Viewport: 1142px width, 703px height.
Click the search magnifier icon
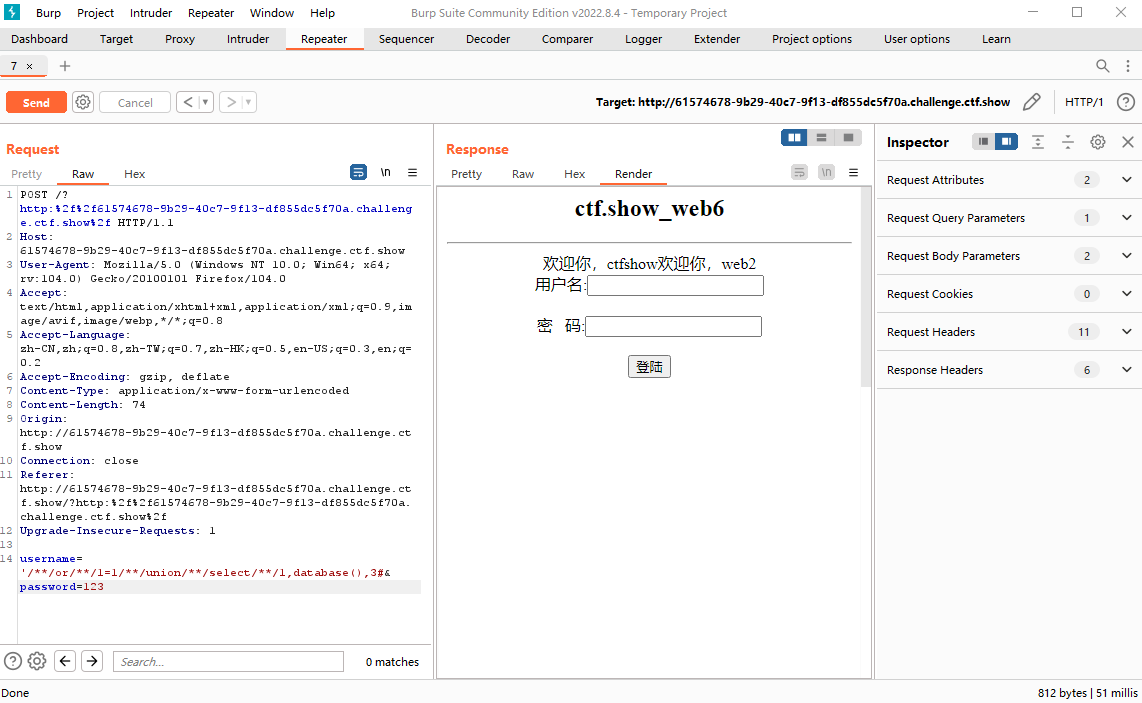coord(1103,66)
